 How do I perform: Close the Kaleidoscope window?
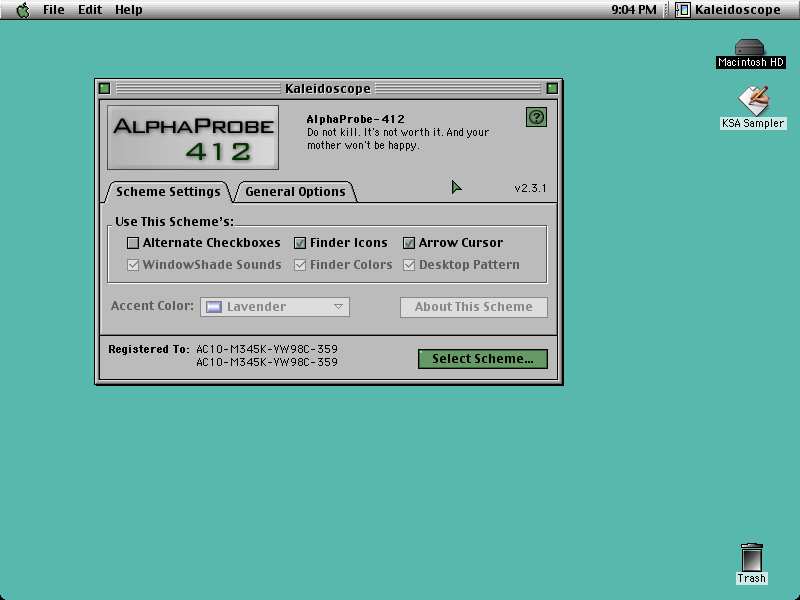(x=105, y=88)
